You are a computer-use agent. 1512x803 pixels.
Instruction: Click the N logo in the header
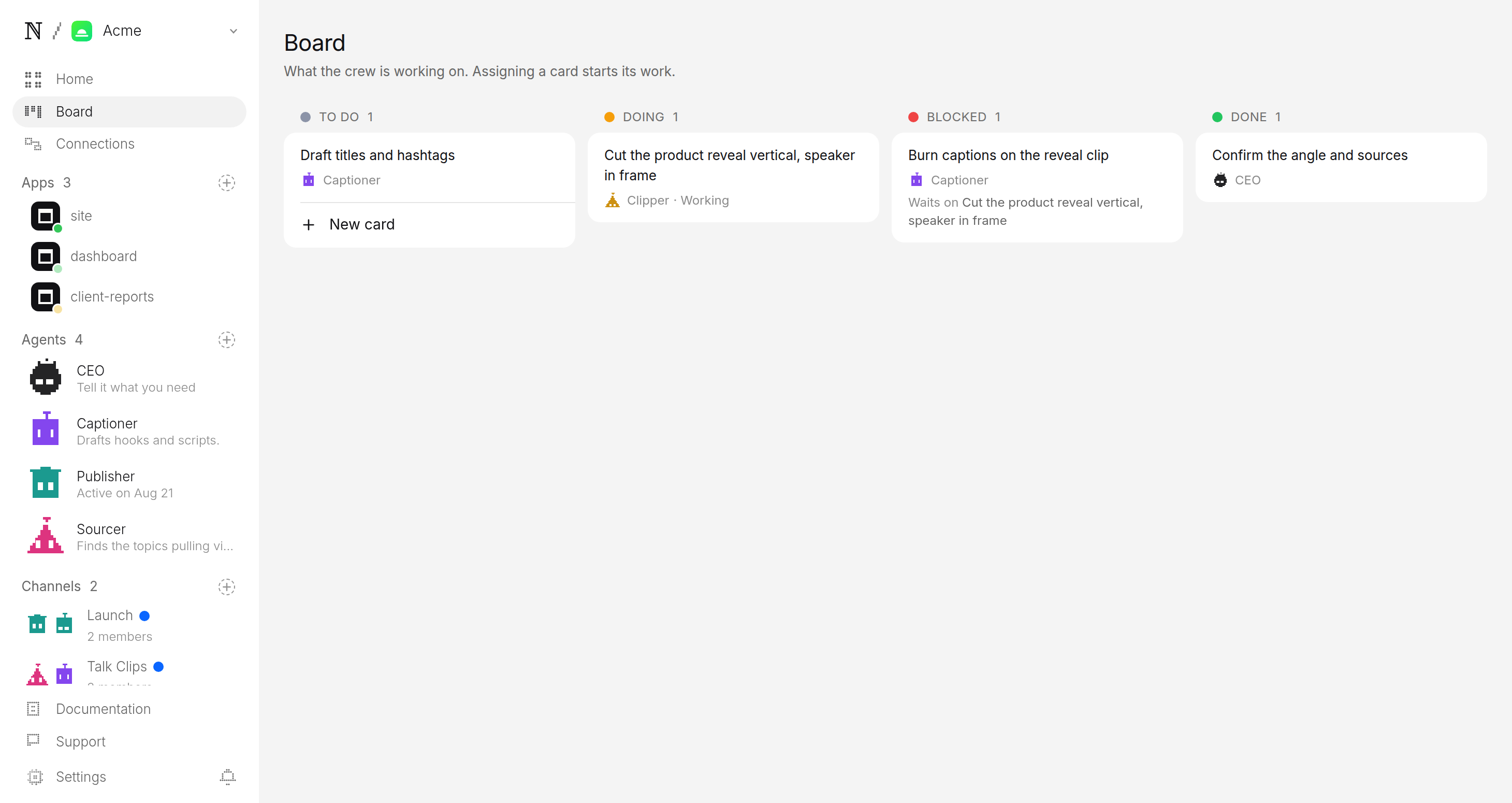[x=34, y=31]
